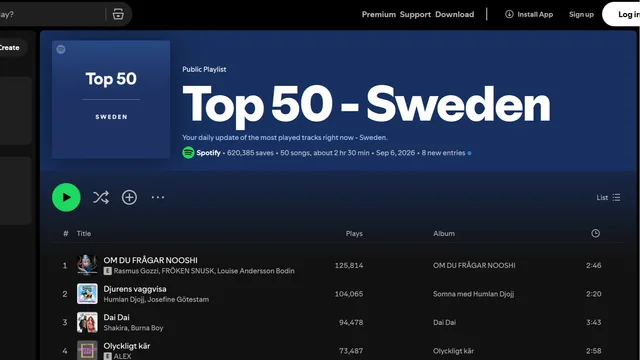Open artist Shakira

116,328
